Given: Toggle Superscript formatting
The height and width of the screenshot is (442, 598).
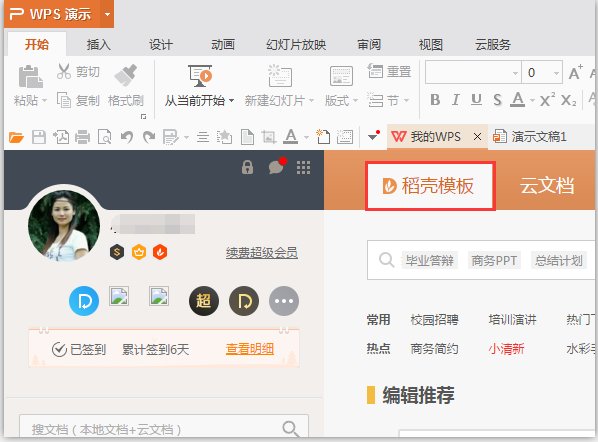Looking at the screenshot, I should pos(547,100).
